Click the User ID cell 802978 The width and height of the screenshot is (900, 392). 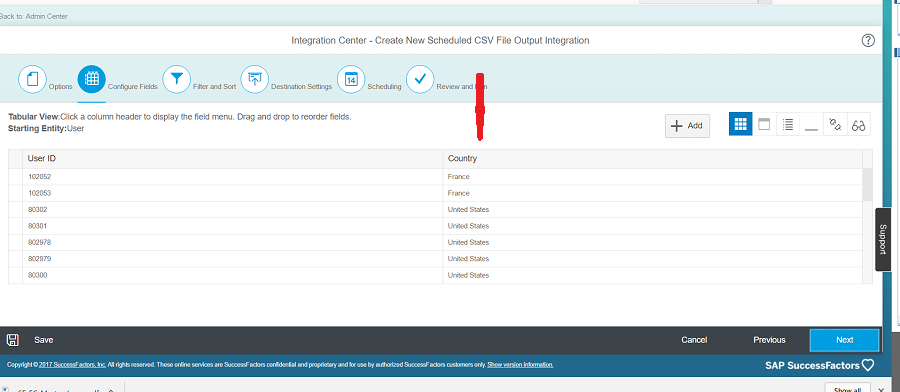coord(232,242)
